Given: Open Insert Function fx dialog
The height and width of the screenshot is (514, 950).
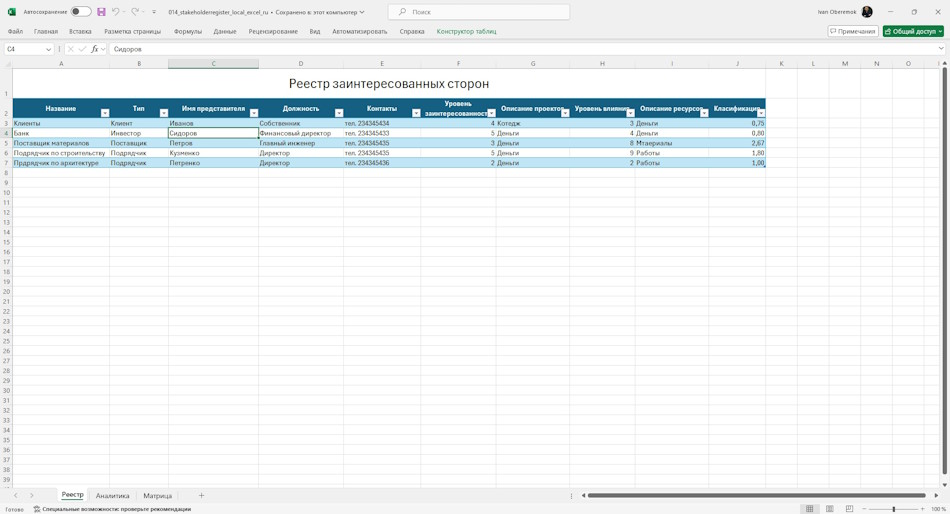Looking at the screenshot, I should 95,49.
